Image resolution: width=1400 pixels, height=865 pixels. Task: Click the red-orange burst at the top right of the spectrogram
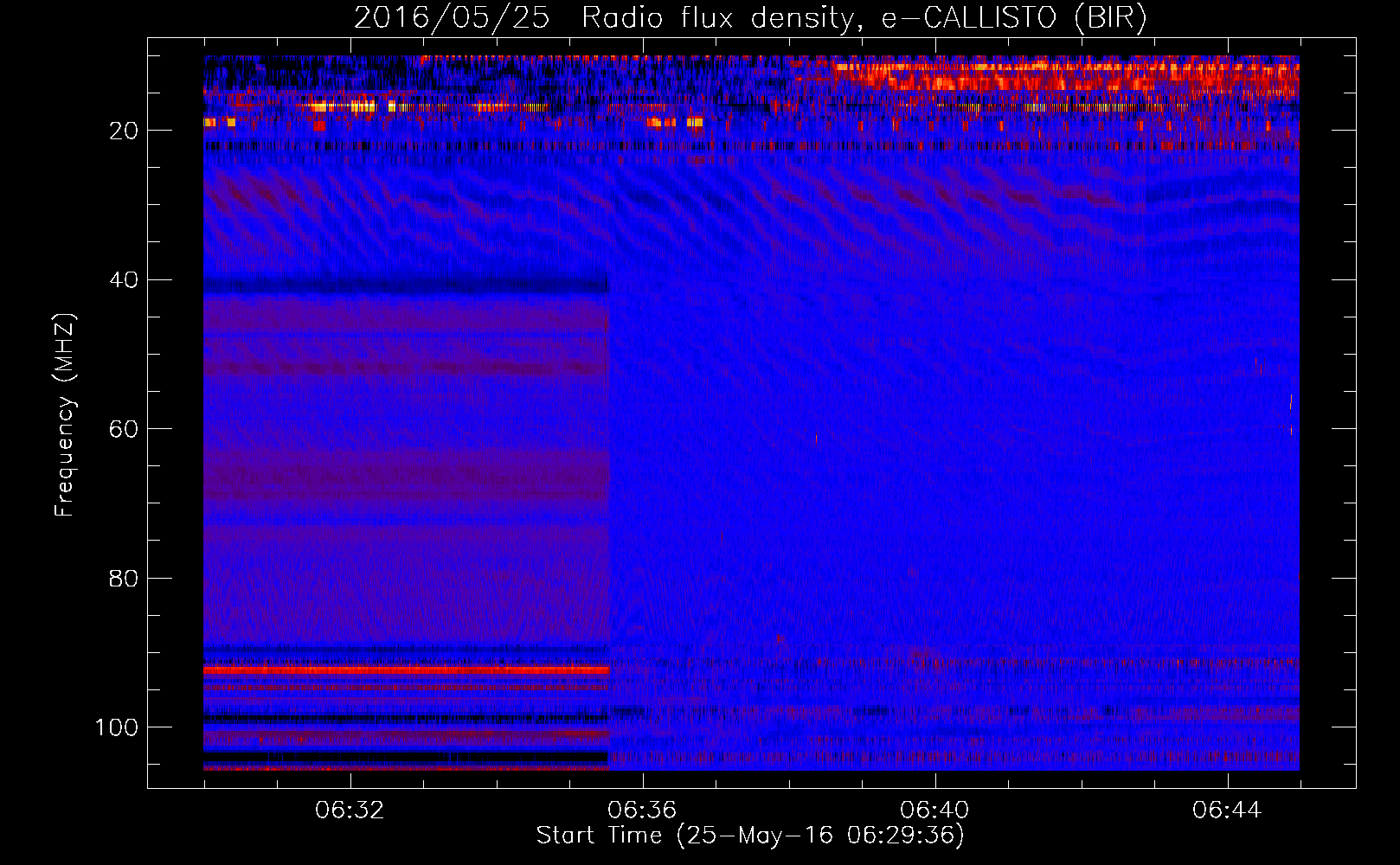[1064, 76]
